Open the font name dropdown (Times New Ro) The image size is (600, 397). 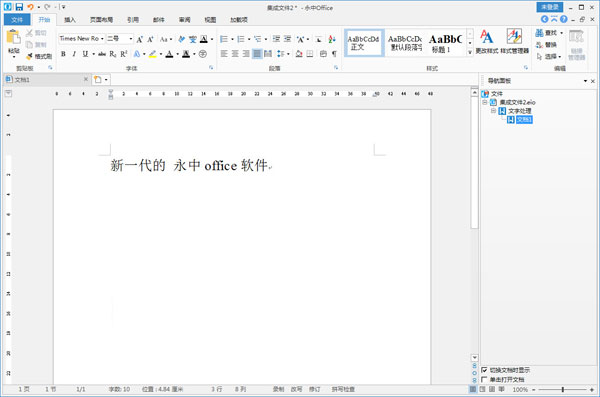[x=102, y=39]
